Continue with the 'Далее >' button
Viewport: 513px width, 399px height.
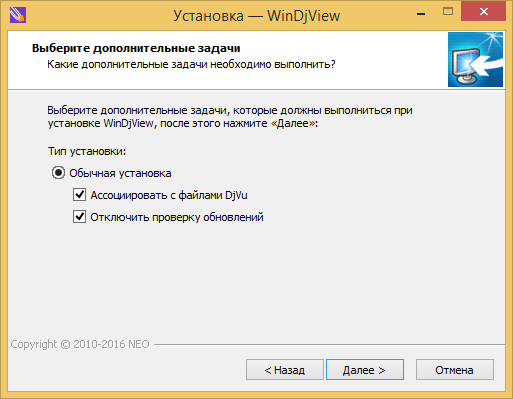coord(365,370)
